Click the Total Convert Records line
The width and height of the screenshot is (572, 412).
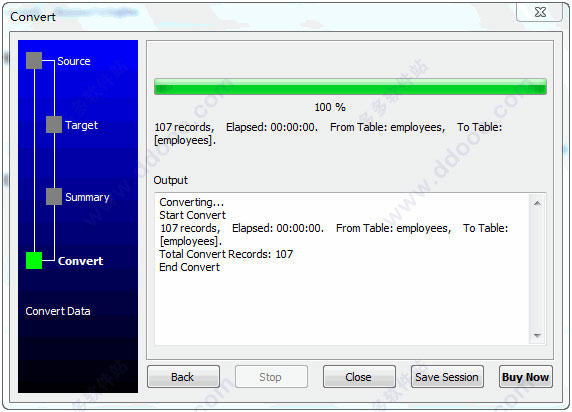click(x=226, y=254)
